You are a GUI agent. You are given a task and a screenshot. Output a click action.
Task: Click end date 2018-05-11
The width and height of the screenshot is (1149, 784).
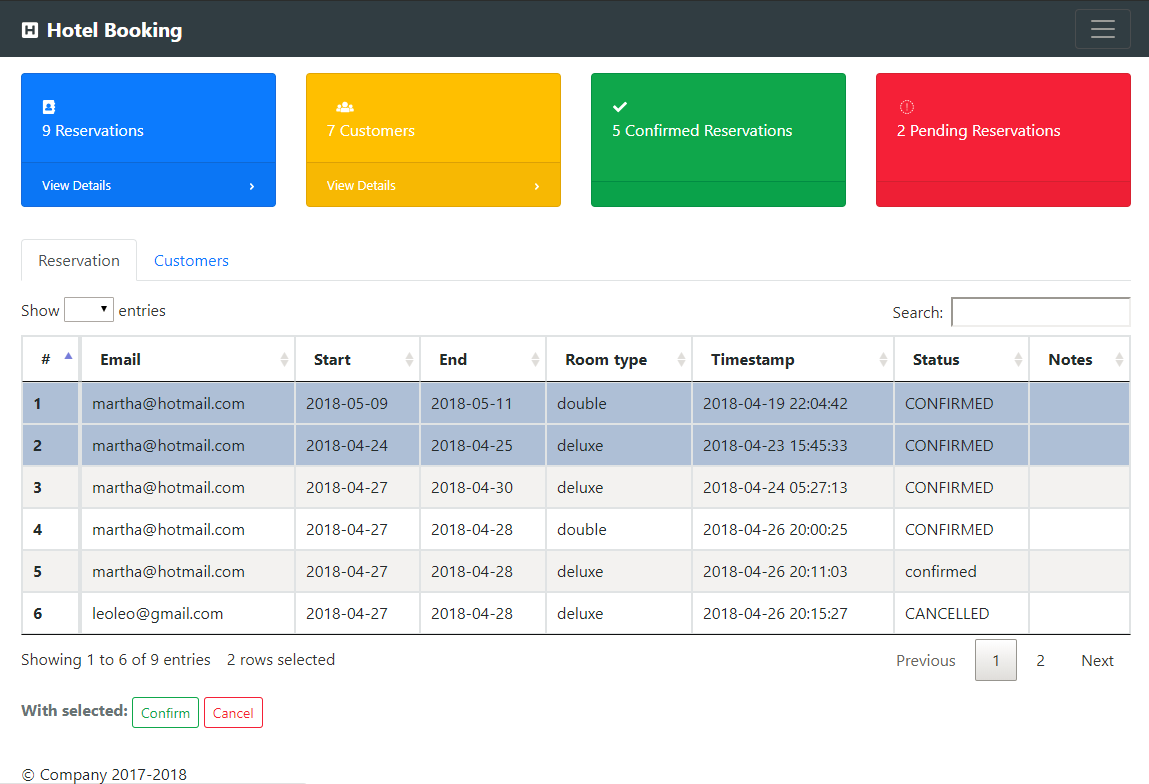pyautogui.click(x=472, y=404)
